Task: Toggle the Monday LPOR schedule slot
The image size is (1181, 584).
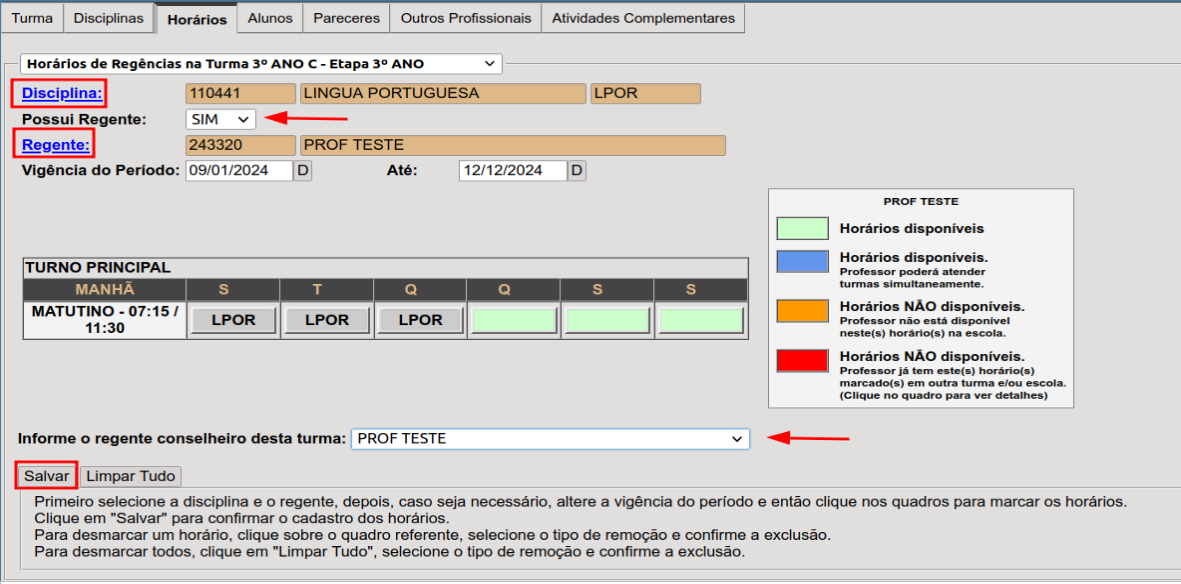Action: tap(232, 320)
